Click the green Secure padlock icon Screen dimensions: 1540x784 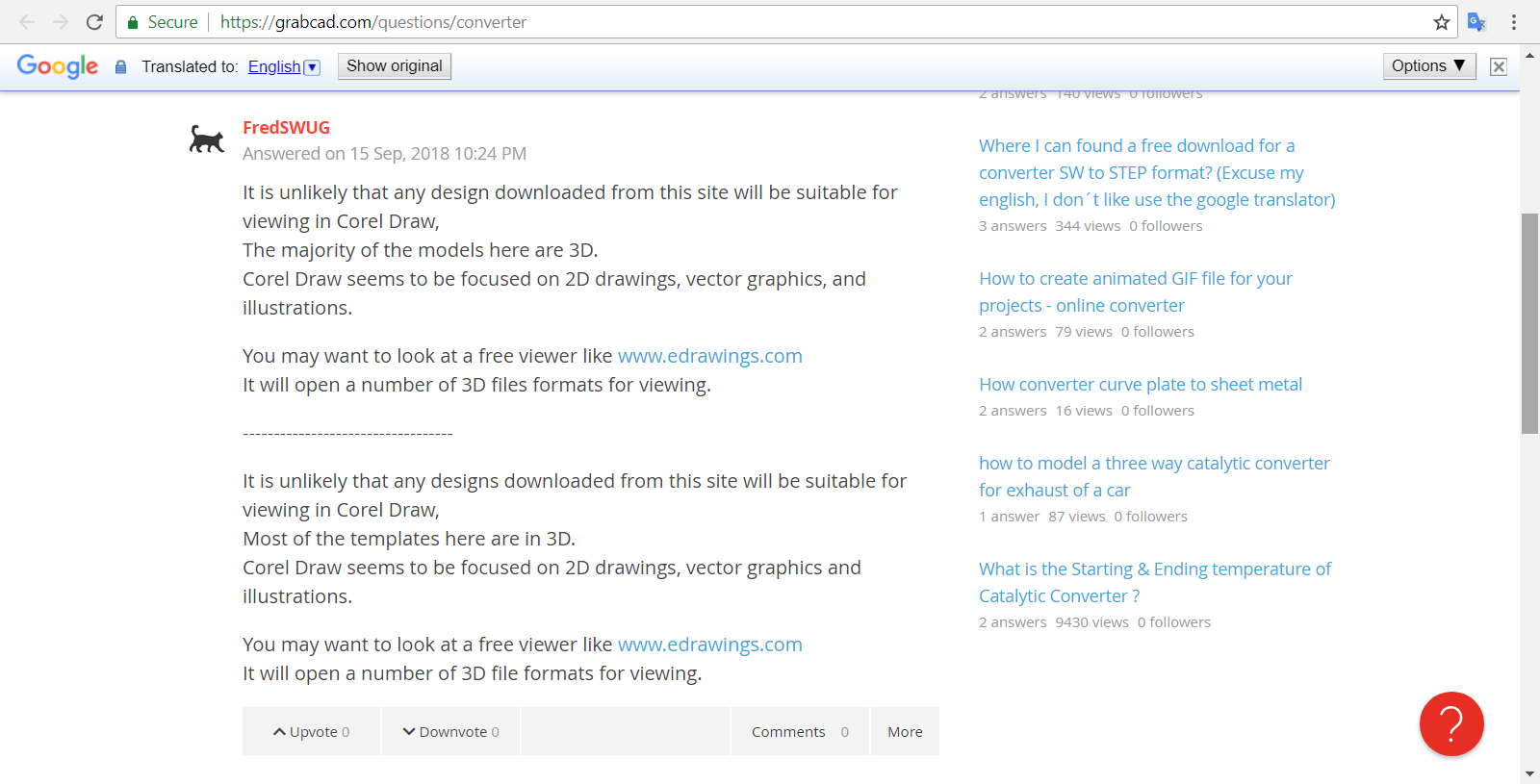[x=134, y=22]
